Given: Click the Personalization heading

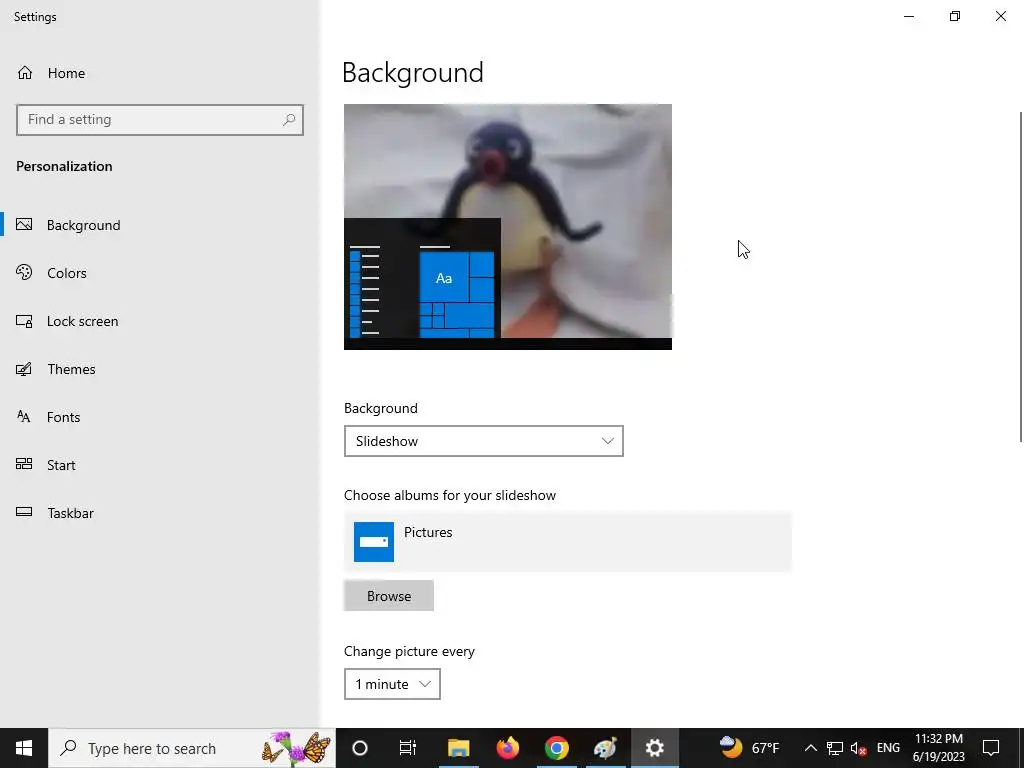Looking at the screenshot, I should pyautogui.click(x=64, y=167).
